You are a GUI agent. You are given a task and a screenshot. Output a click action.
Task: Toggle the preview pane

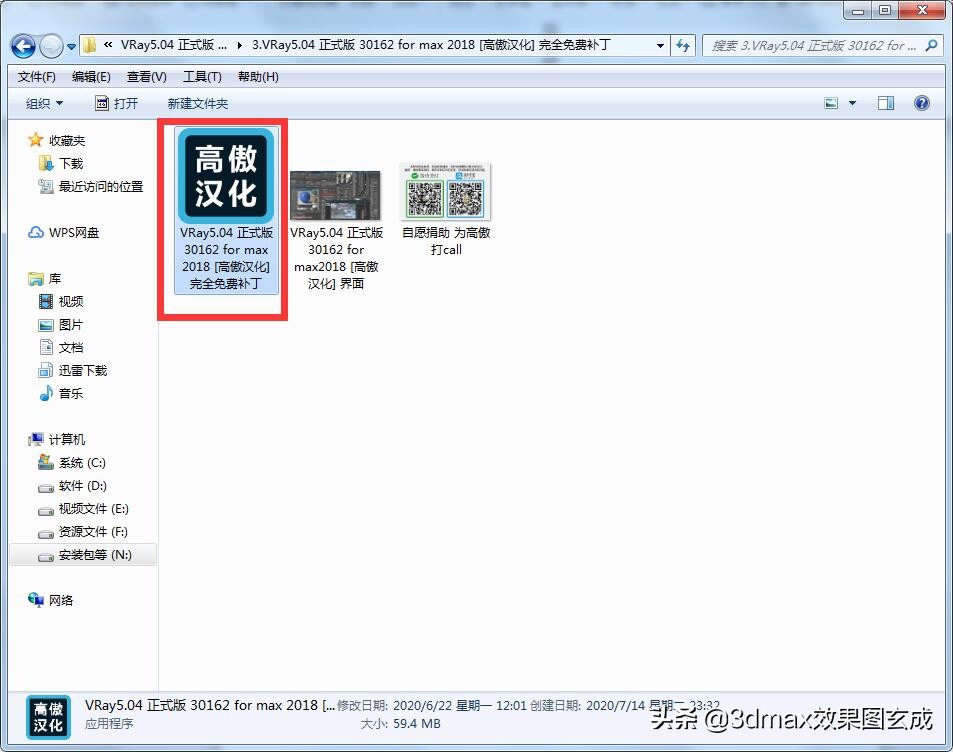(886, 103)
